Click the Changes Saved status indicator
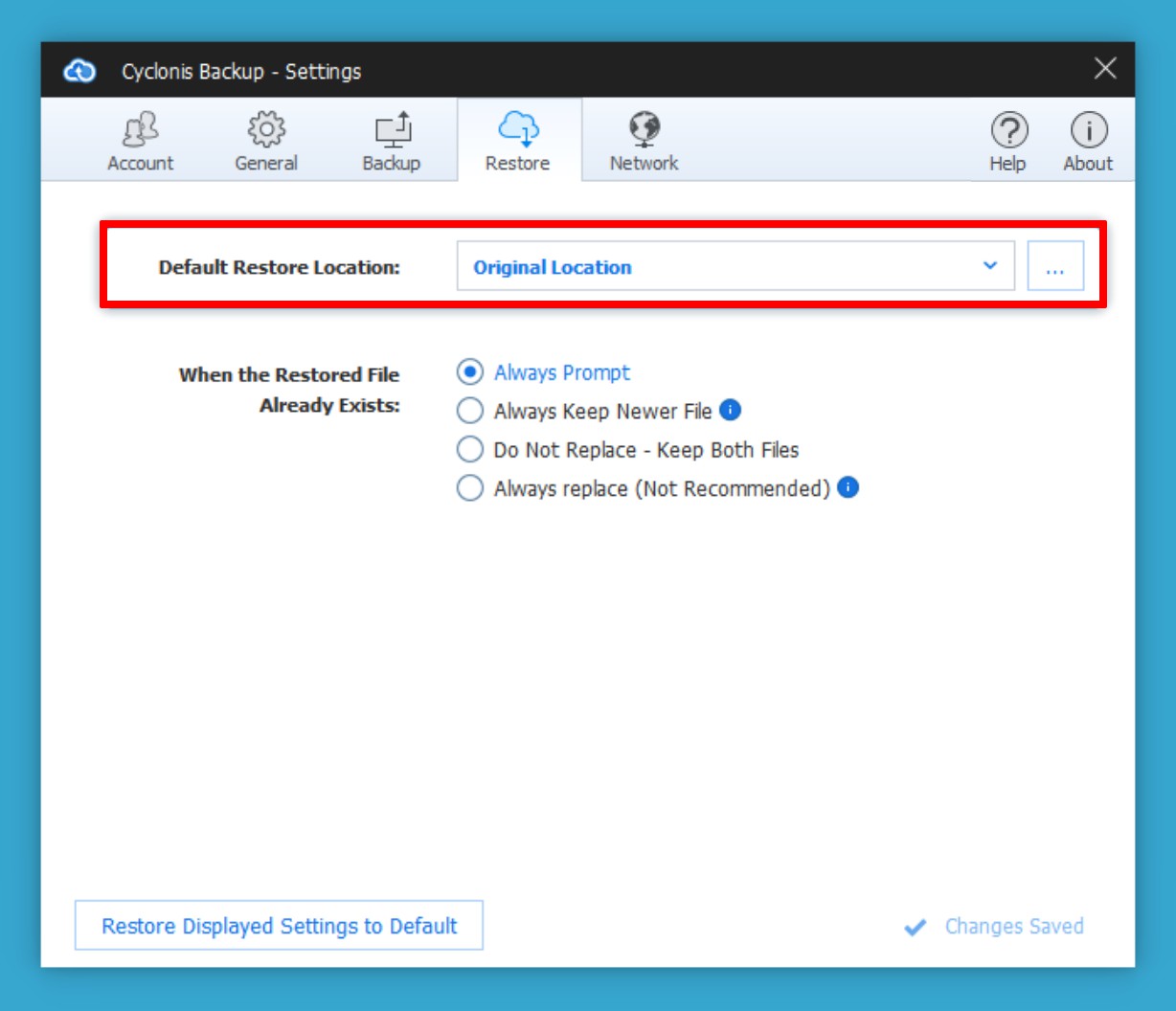 coord(995,926)
